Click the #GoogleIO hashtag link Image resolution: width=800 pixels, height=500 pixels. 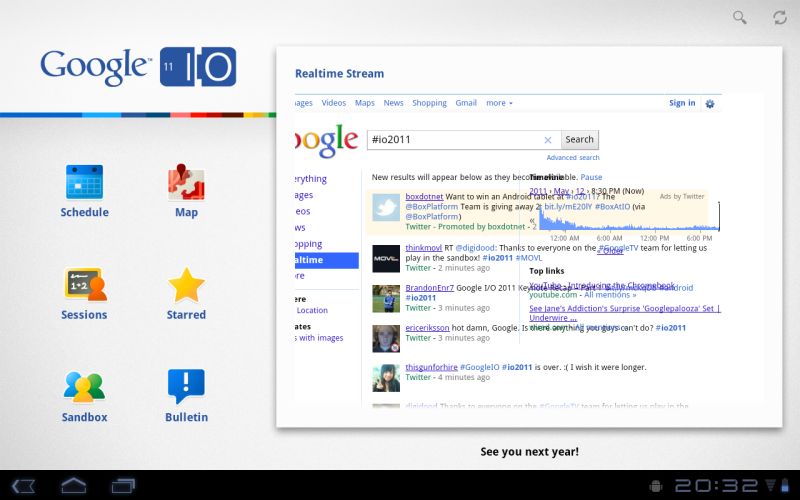(x=480, y=367)
